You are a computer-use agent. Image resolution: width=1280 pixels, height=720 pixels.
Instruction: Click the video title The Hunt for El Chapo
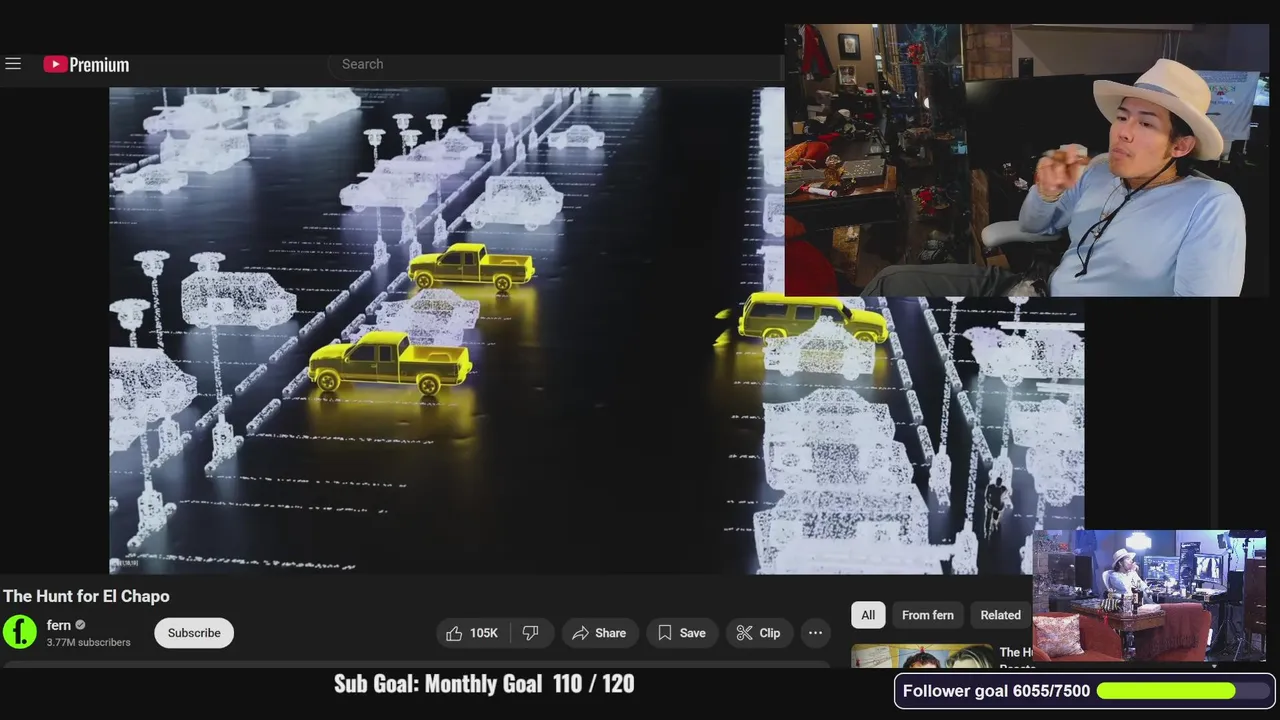click(86, 596)
